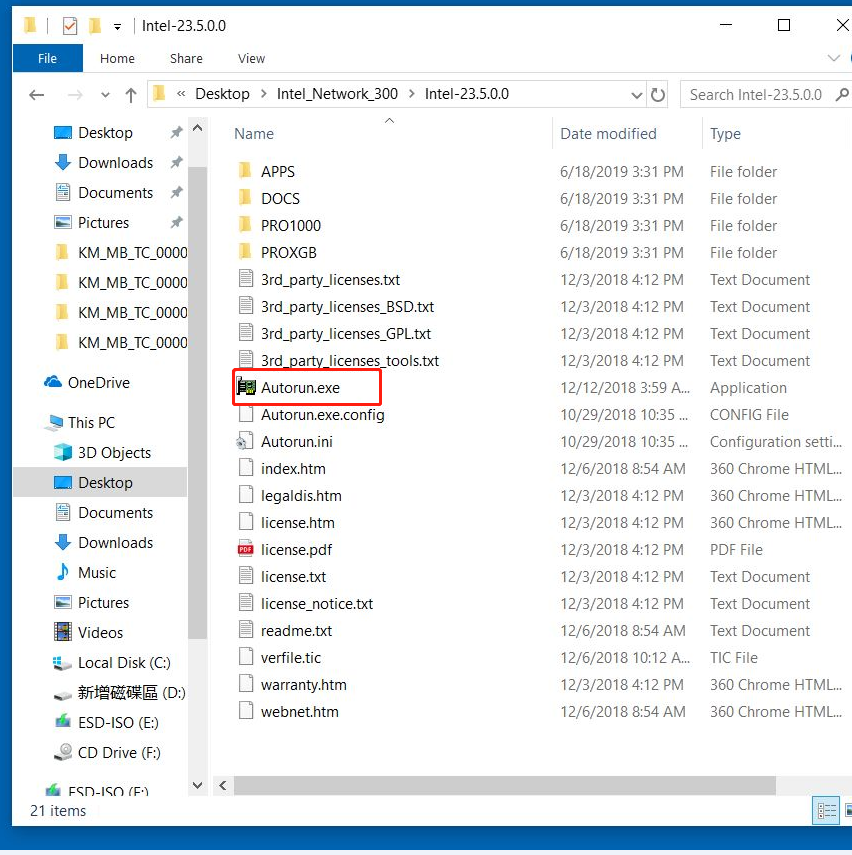Click the Up arrow navigation button
The height and width of the screenshot is (855, 852).
pyautogui.click(x=131, y=95)
